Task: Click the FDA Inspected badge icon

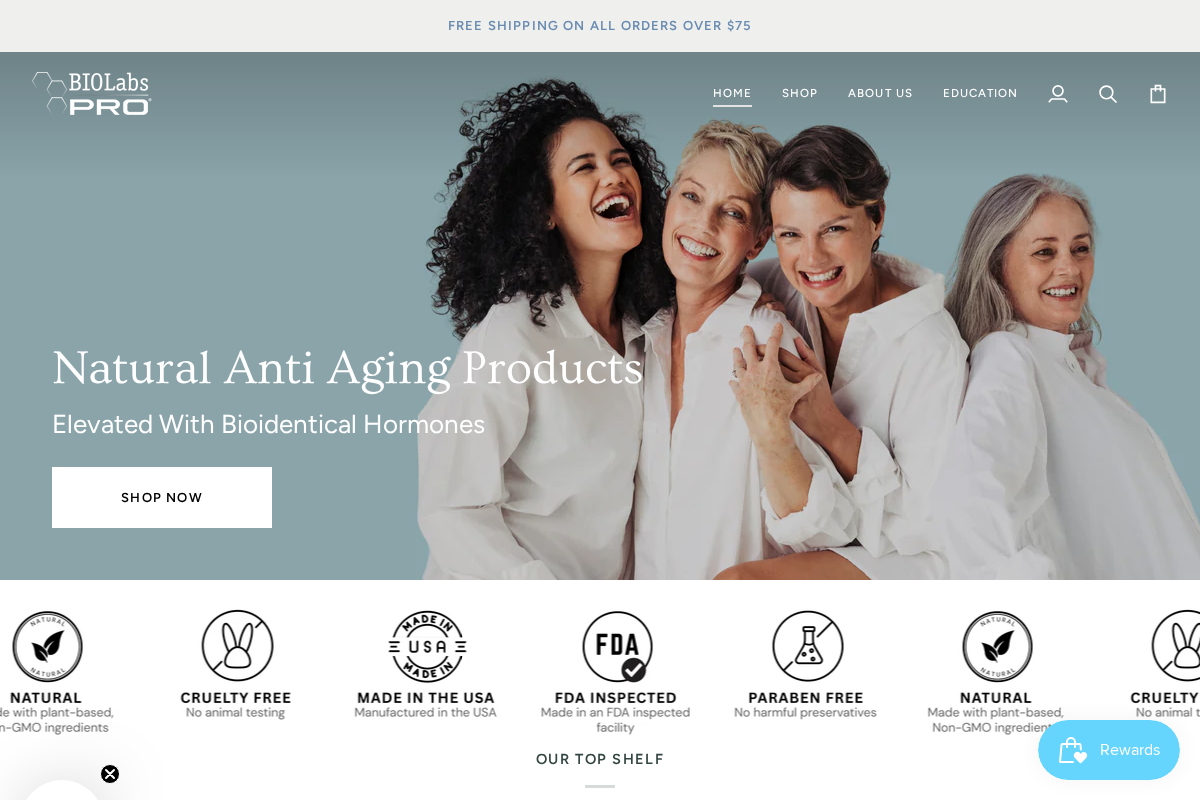Action: click(617, 646)
